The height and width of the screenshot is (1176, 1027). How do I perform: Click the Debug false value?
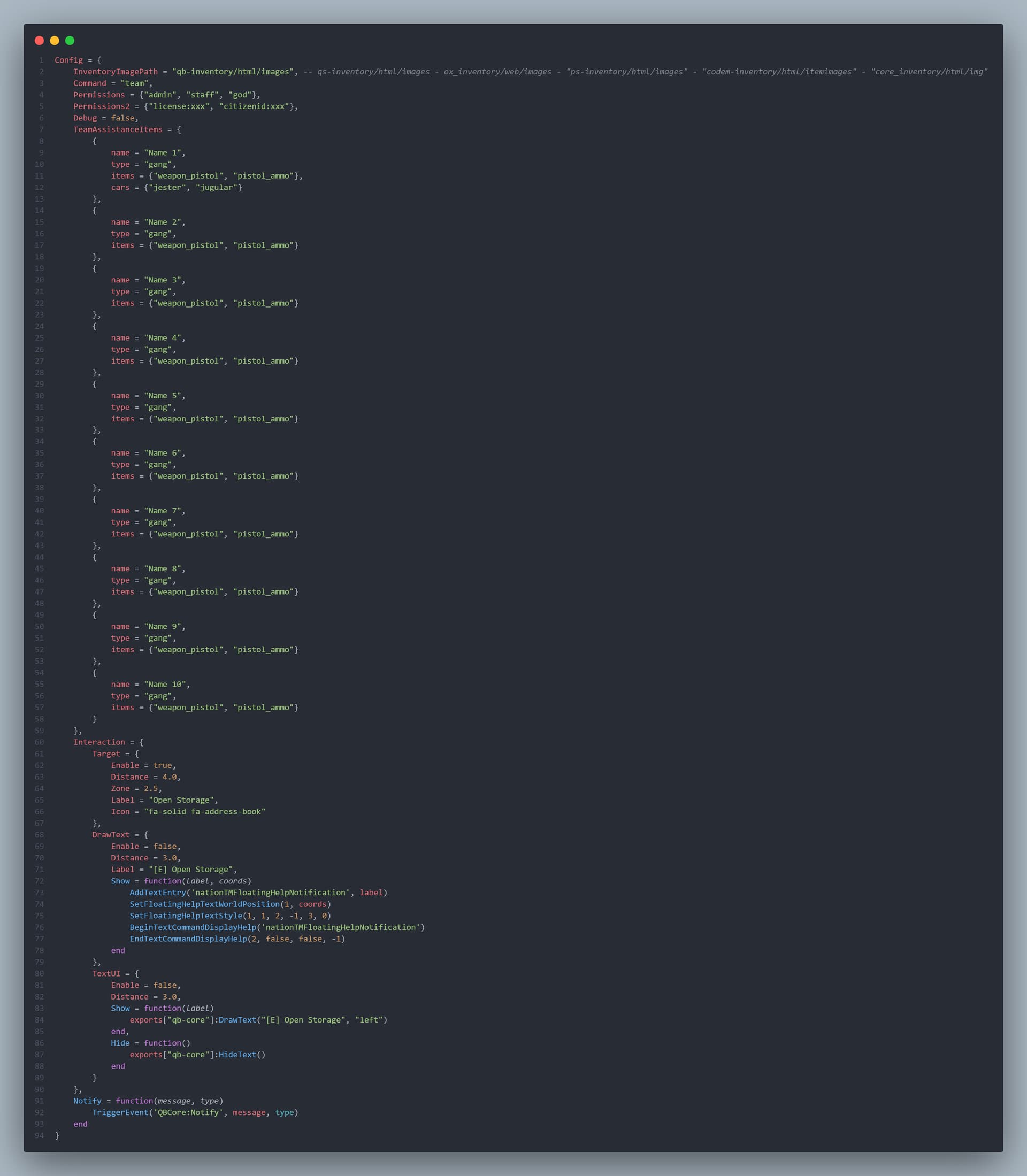[122, 118]
